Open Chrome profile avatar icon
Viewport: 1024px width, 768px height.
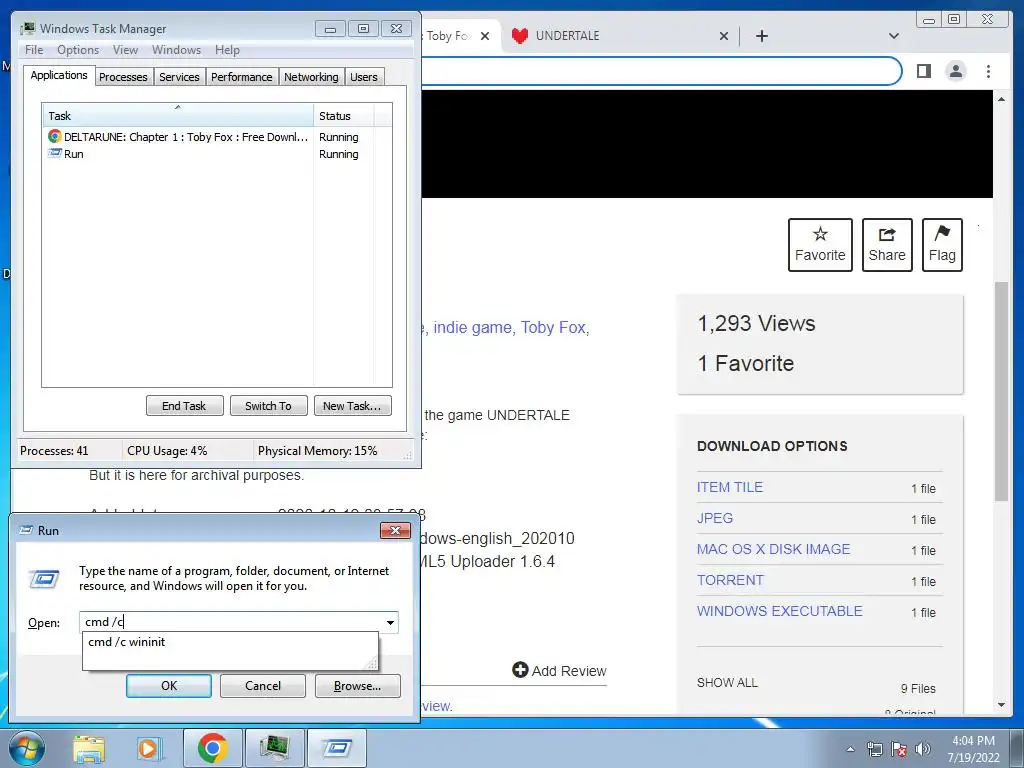pyautogui.click(x=955, y=71)
